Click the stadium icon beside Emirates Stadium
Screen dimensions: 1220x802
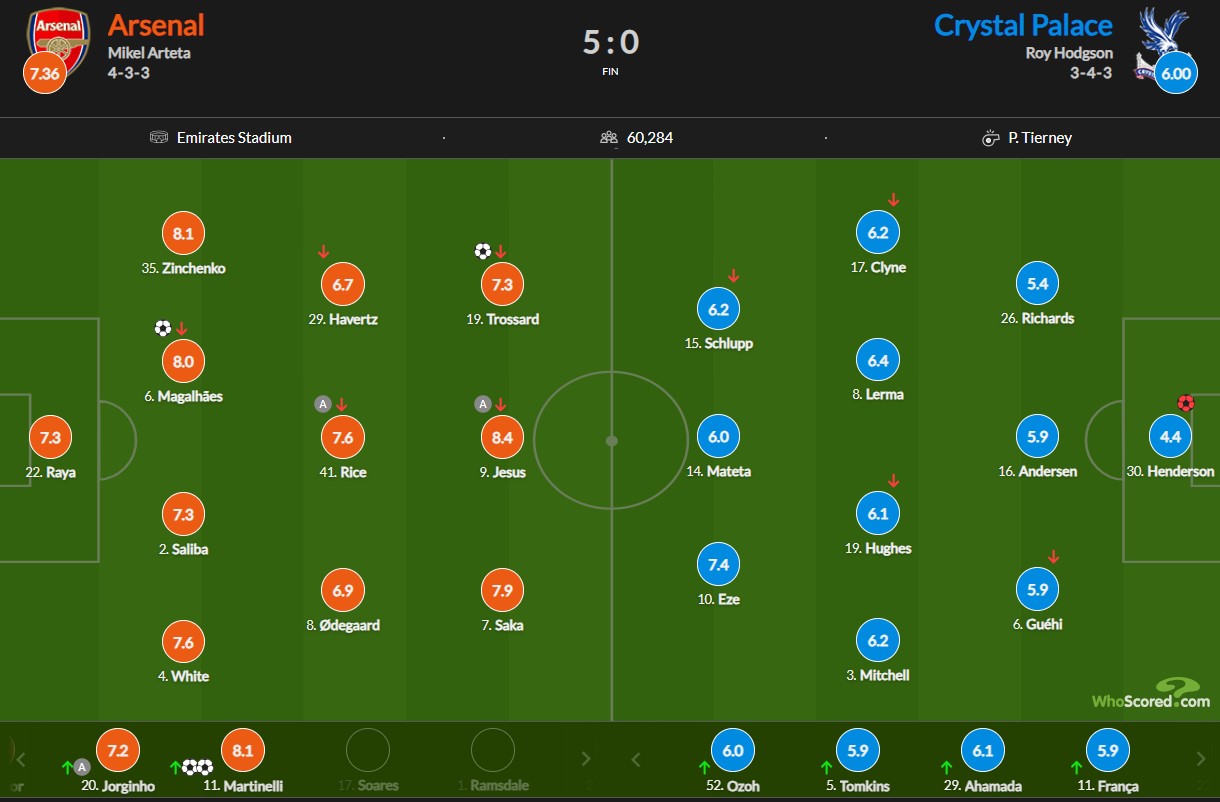coord(158,138)
